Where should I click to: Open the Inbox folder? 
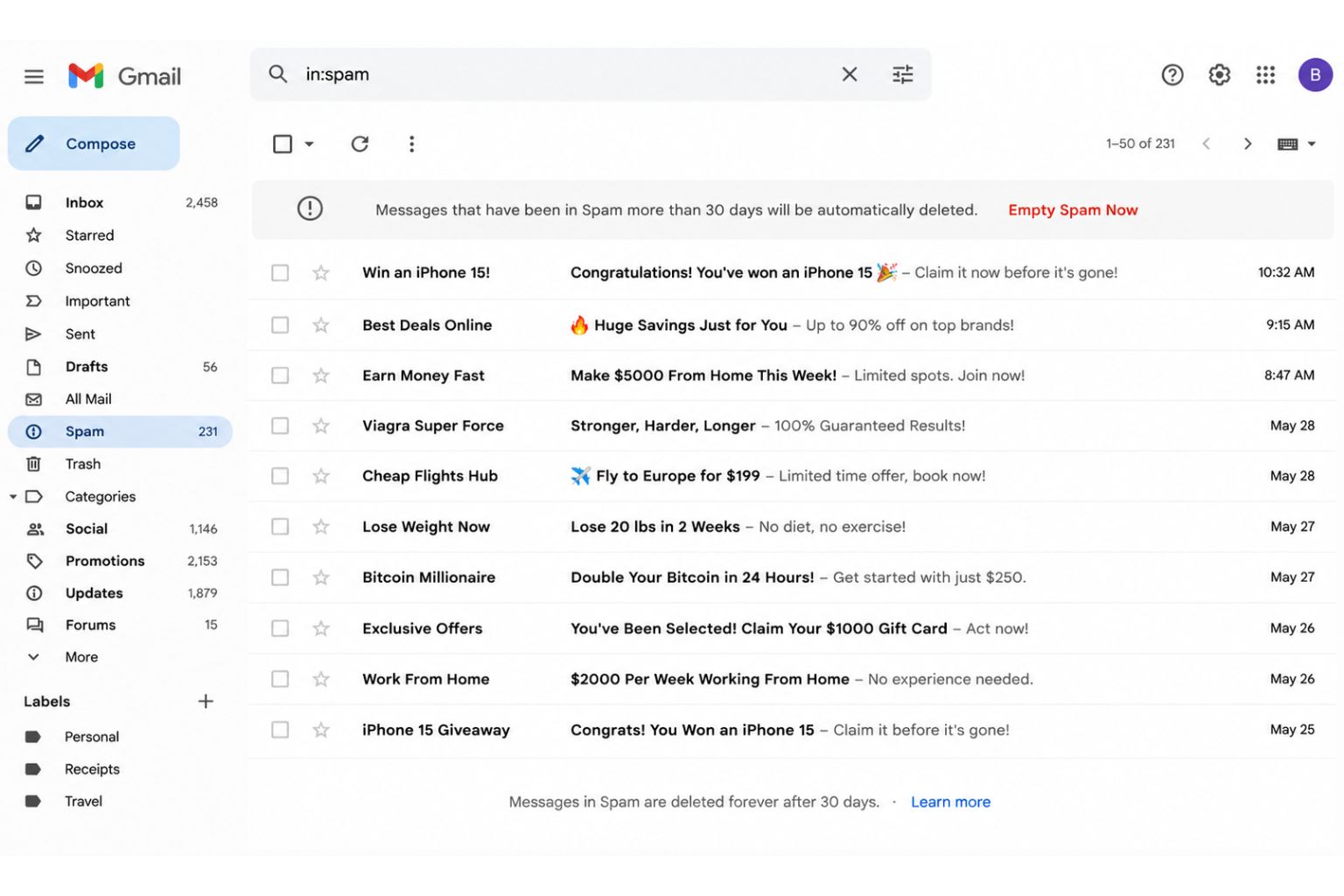coord(121,202)
